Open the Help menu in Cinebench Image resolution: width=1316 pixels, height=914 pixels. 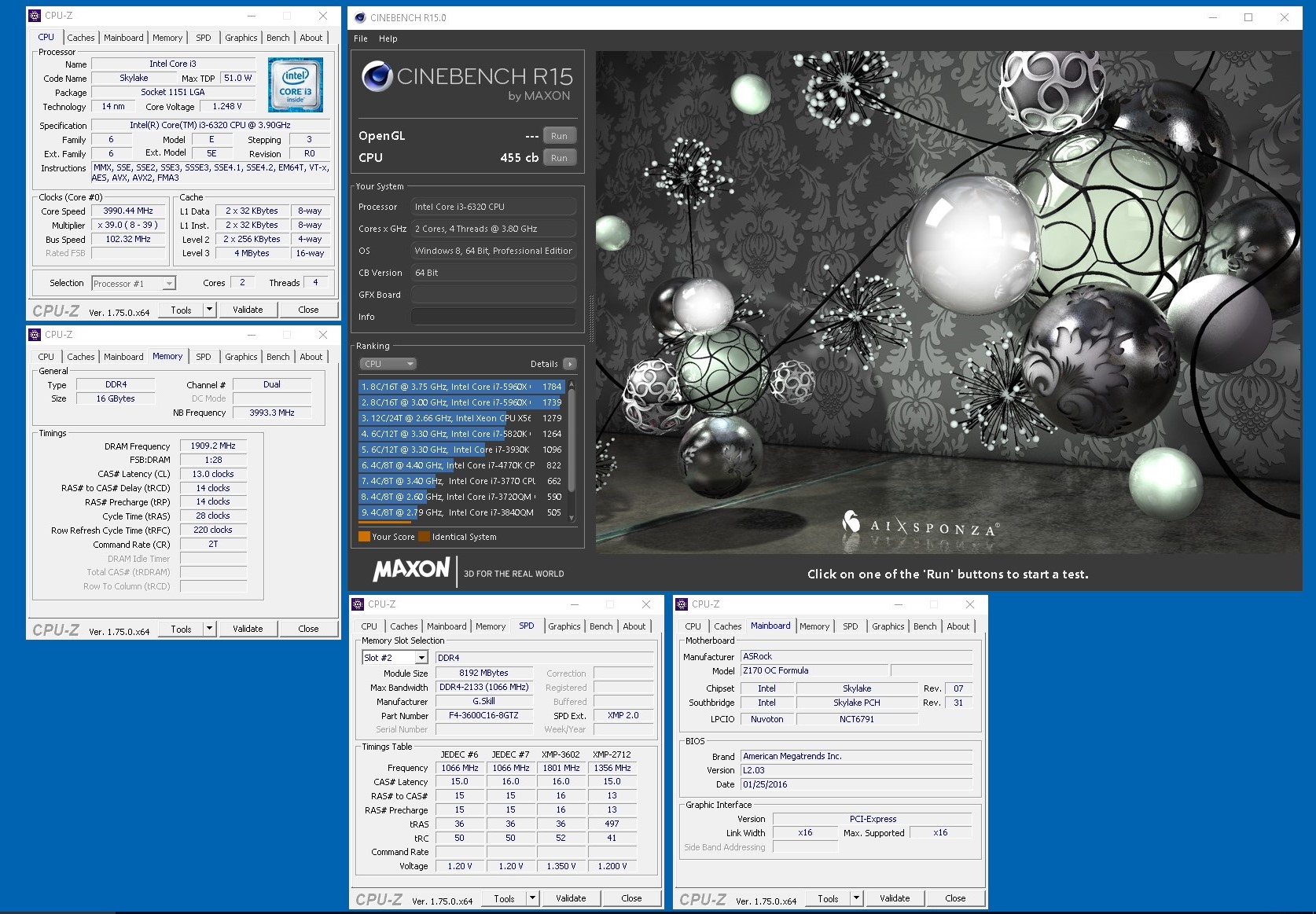tap(388, 39)
